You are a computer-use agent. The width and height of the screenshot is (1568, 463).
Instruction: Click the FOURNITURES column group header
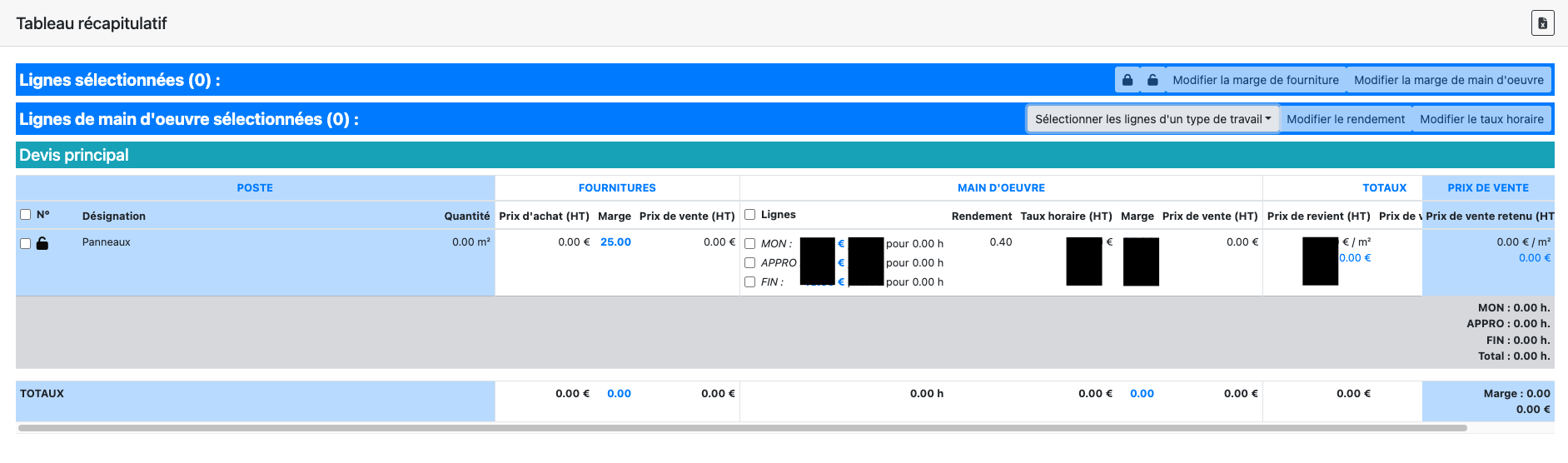(x=617, y=188)
